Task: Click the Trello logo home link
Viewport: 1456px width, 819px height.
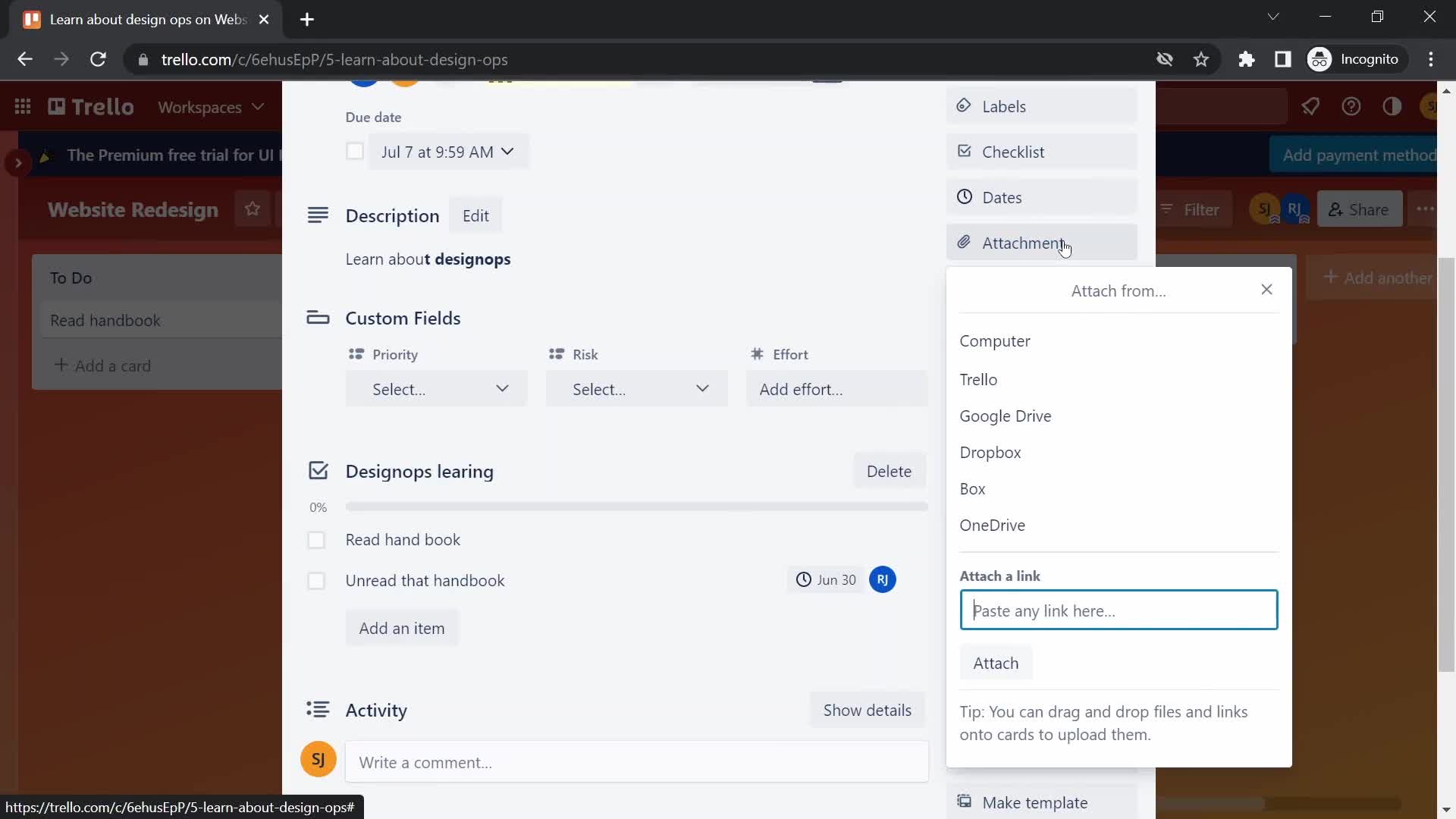Action: point(91,107)
